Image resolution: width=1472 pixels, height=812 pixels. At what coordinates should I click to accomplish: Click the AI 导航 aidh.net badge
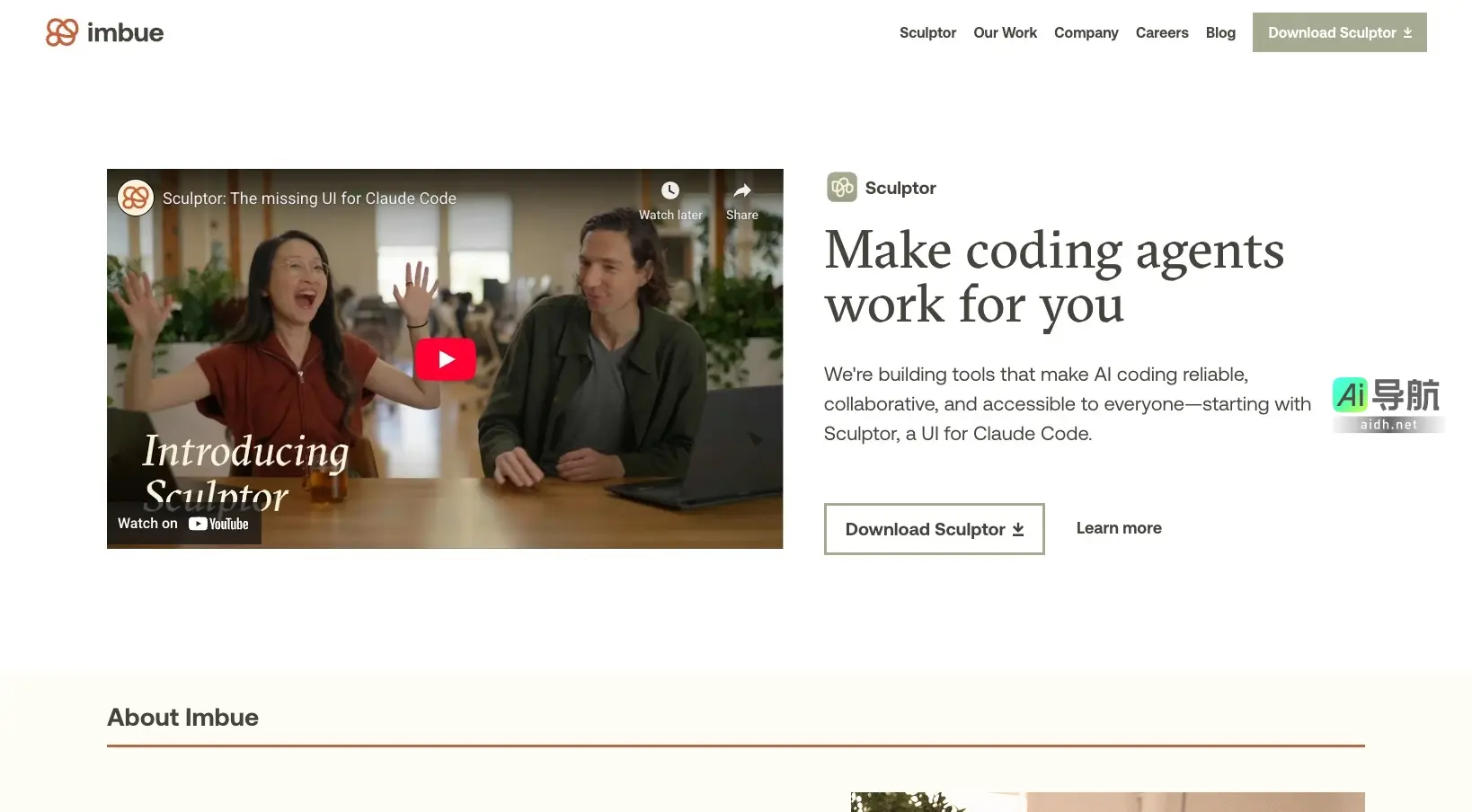pyautogui.click(x=1388, y=404)
